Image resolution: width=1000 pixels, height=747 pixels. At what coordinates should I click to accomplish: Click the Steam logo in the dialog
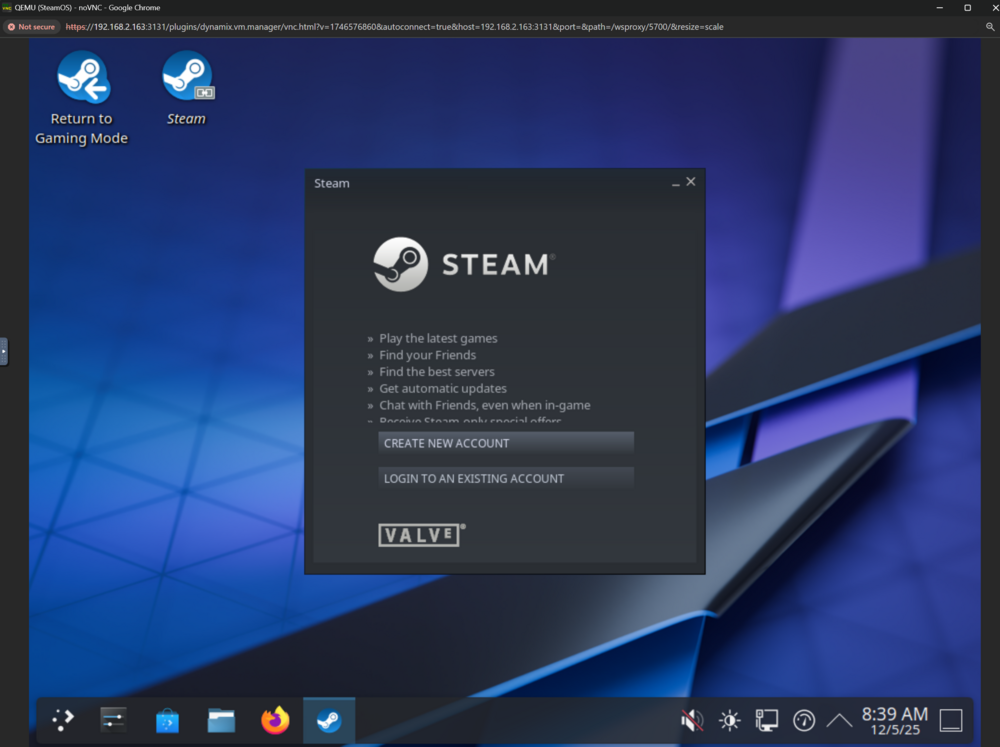coord(464,264)
